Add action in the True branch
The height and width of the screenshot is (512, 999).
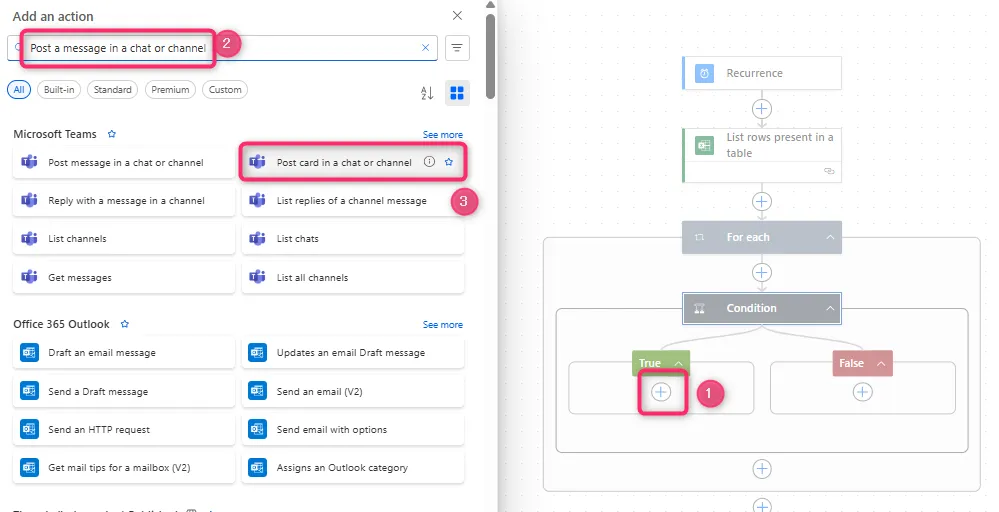coord(661,392)
